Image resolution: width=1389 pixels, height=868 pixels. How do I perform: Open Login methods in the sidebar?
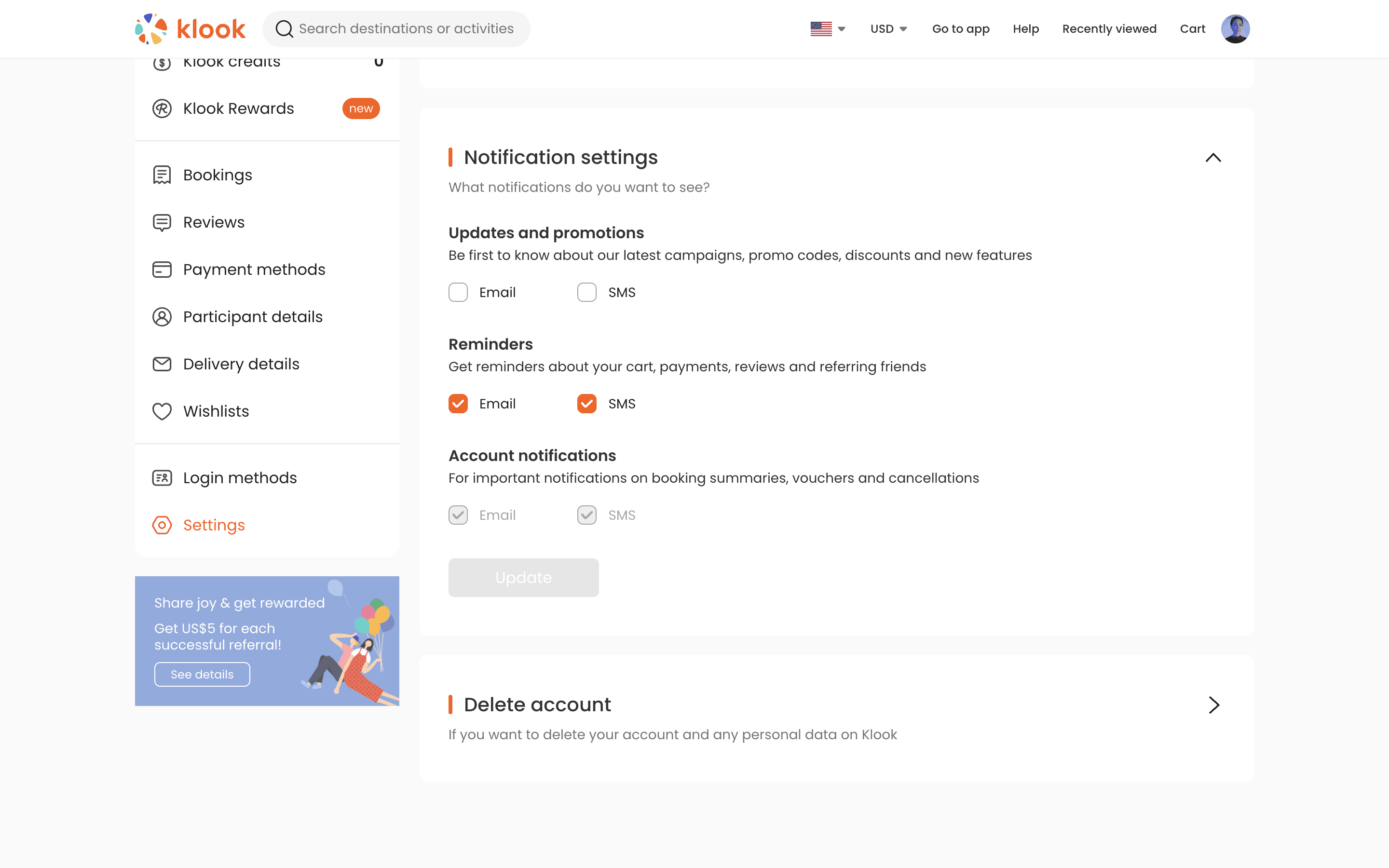pyautogui.click(x=239, y=477)
